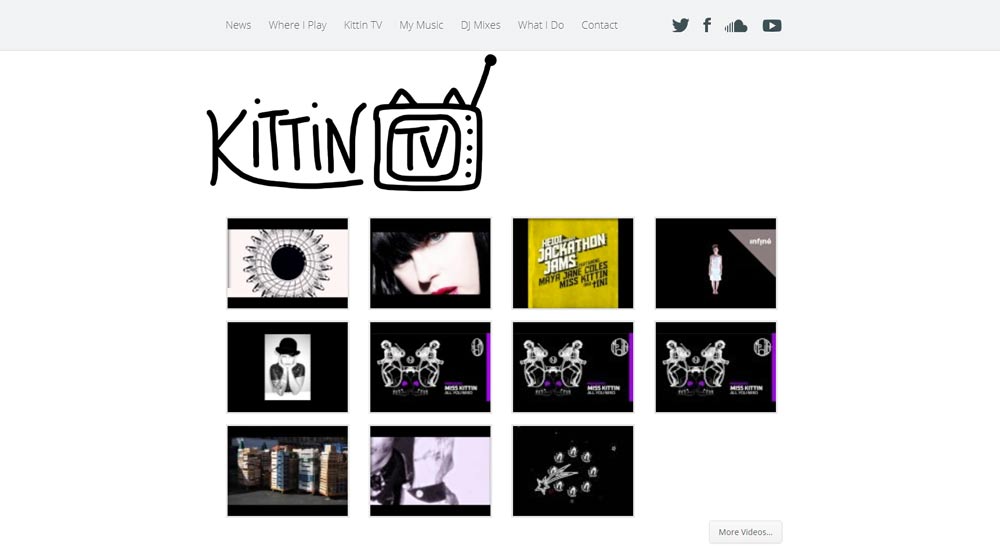Open the pale purple studded cuff video
Viewport: 1000px width, 556px height.
430,471
